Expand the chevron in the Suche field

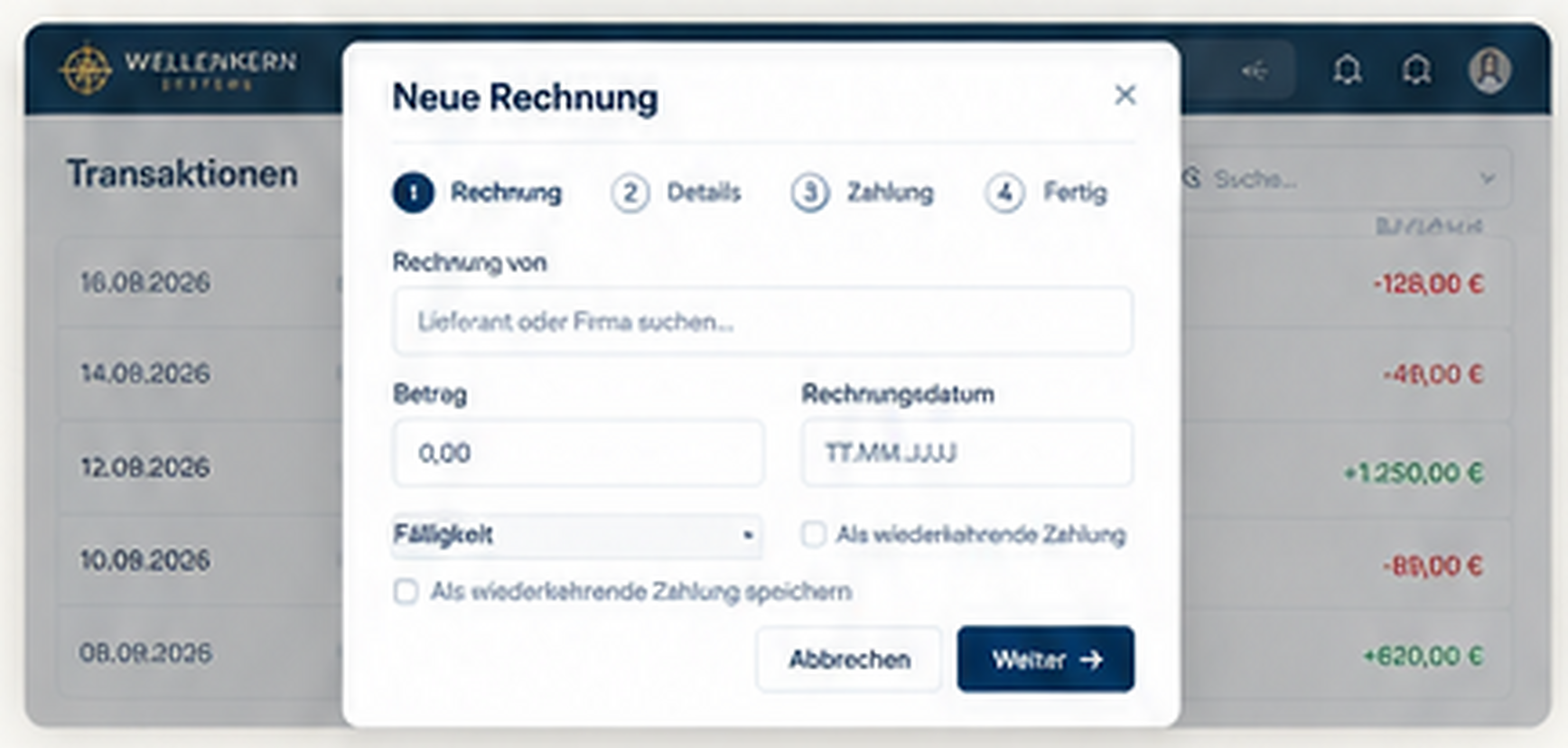pos(1487,179)
